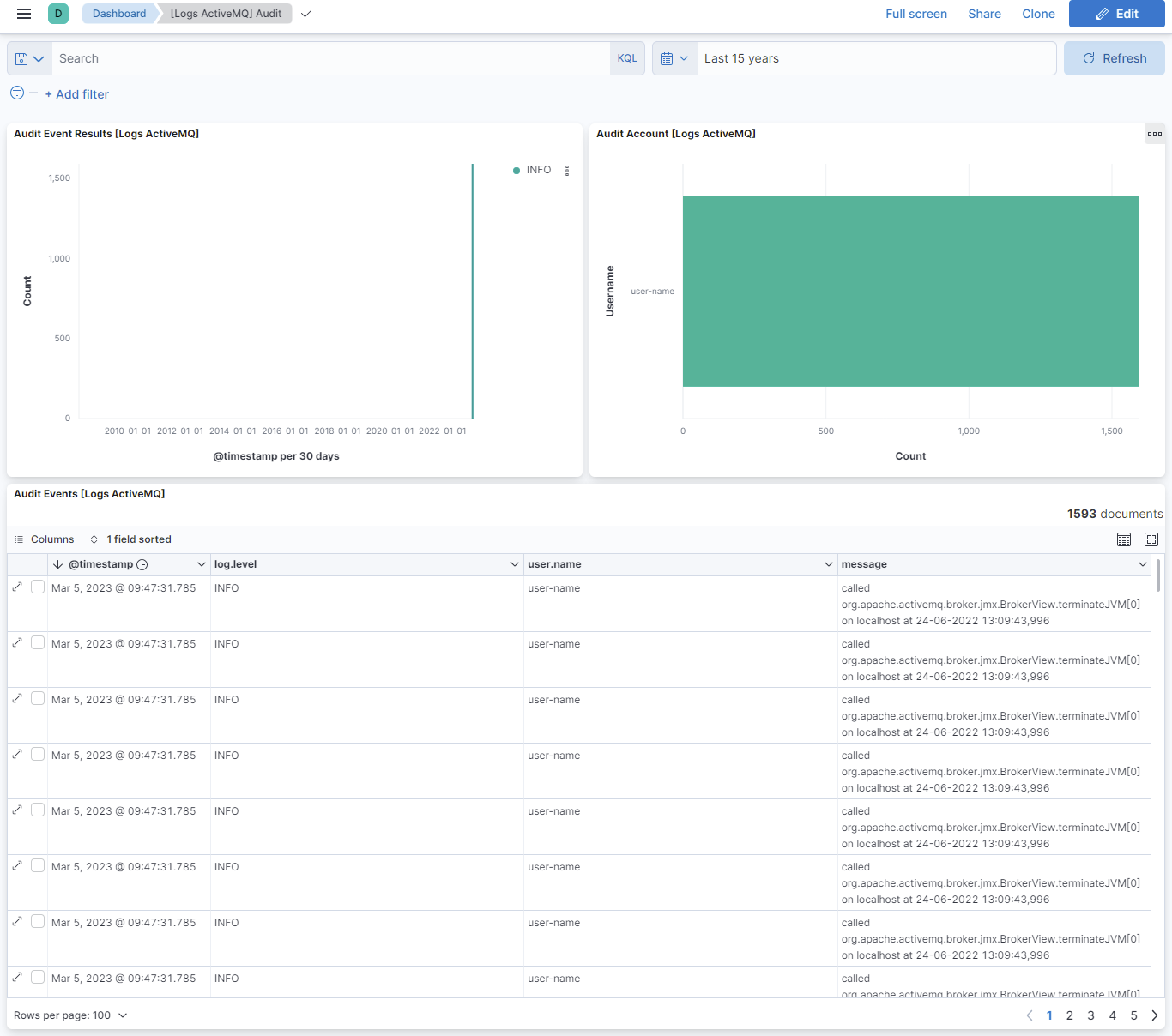This screenshot has height=1036, width=1172.
Task: Open the hamburger navigation menu
Action: click(24, 14)
